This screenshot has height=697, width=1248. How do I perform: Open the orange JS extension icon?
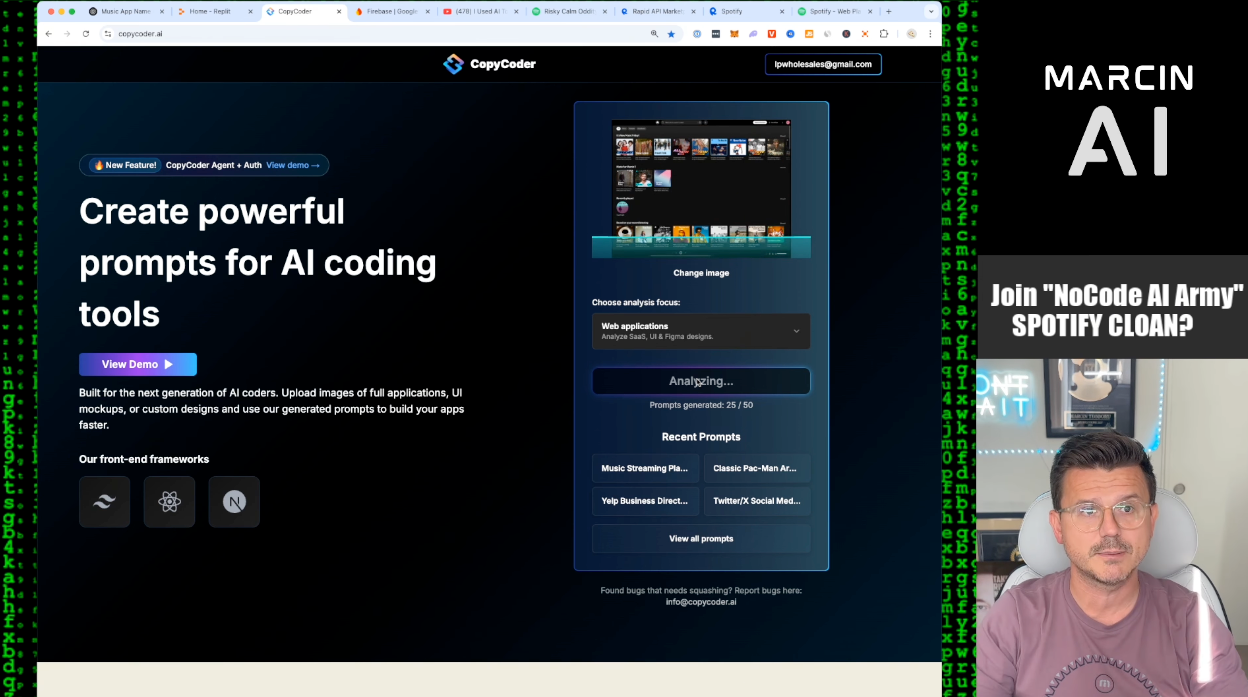809,33
